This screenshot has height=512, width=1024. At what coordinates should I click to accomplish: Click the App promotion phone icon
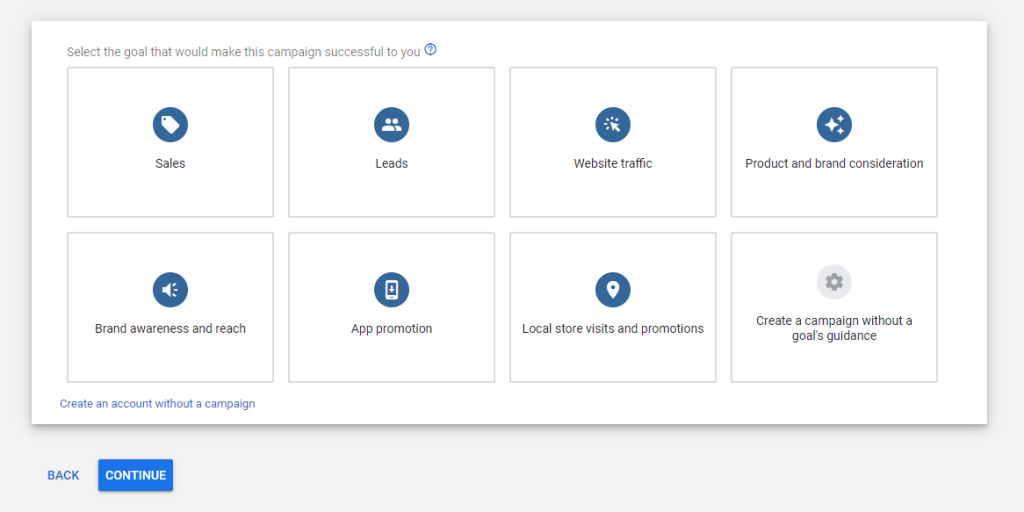tap(392, 290)
